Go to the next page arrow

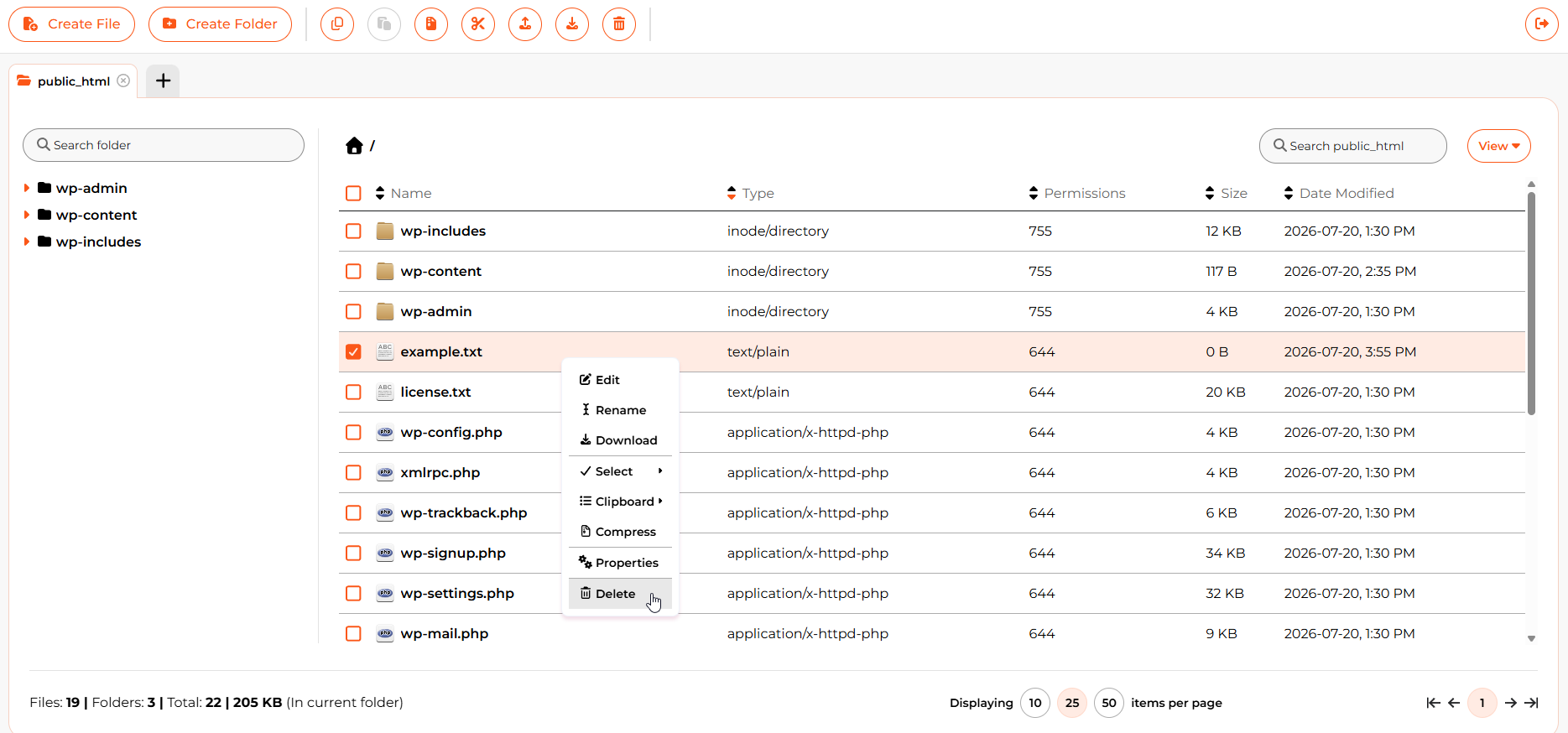coord(1511,703)
